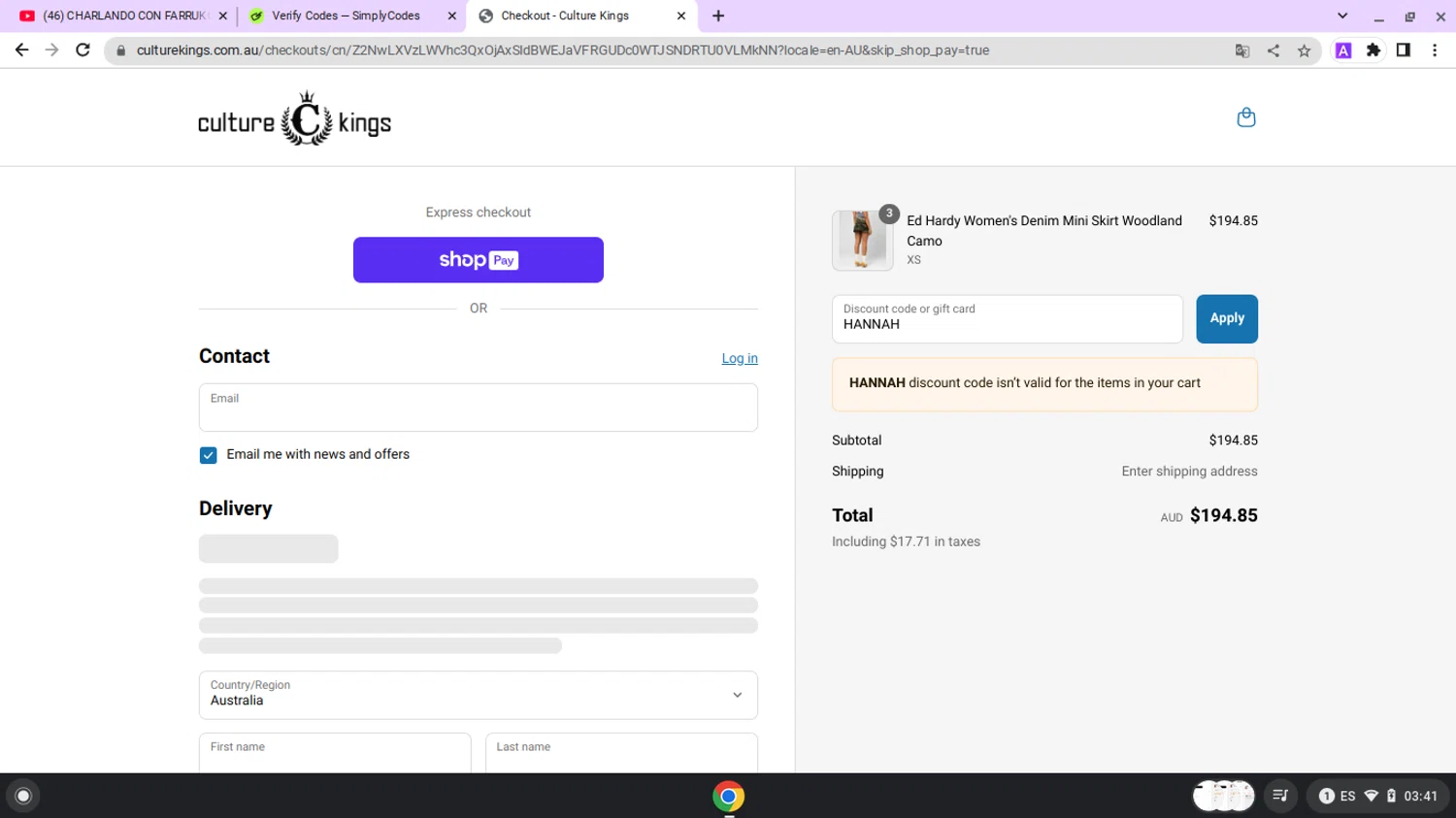Open the Chrome three-dot menu
Screen dimensions: 1456x818
point(1435,50)
